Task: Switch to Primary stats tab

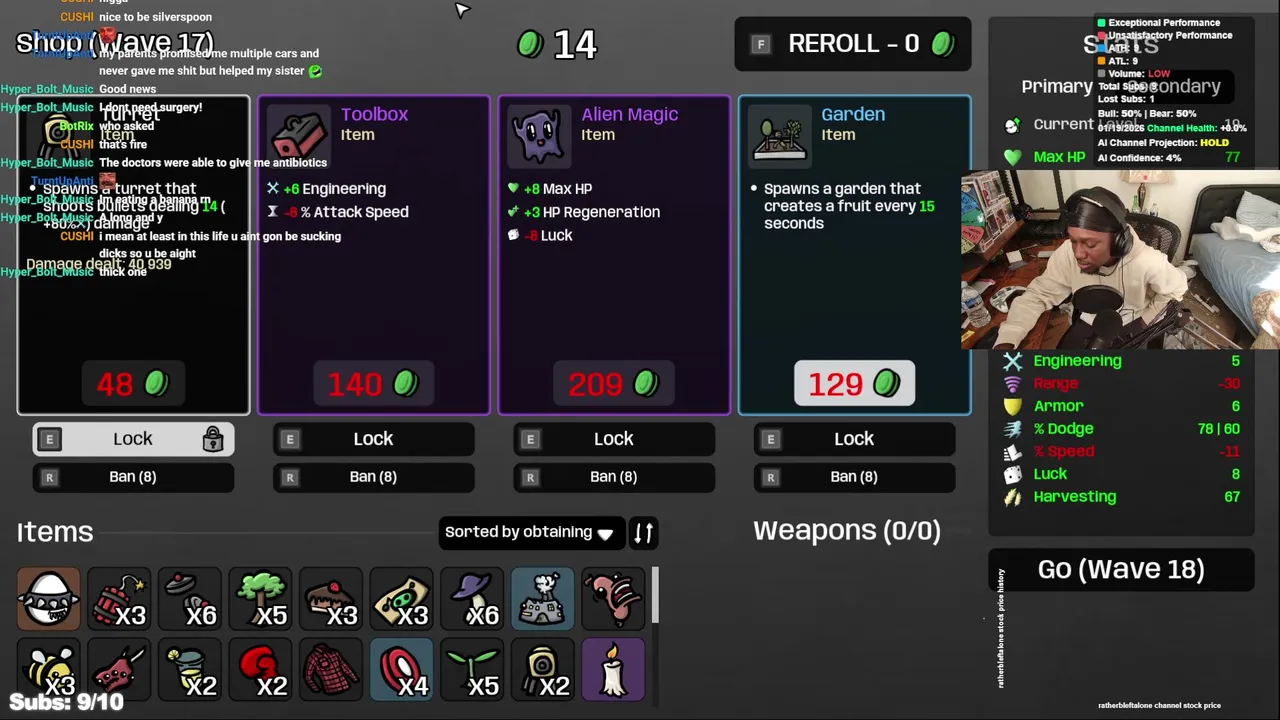Action: tap(1056, 86)
